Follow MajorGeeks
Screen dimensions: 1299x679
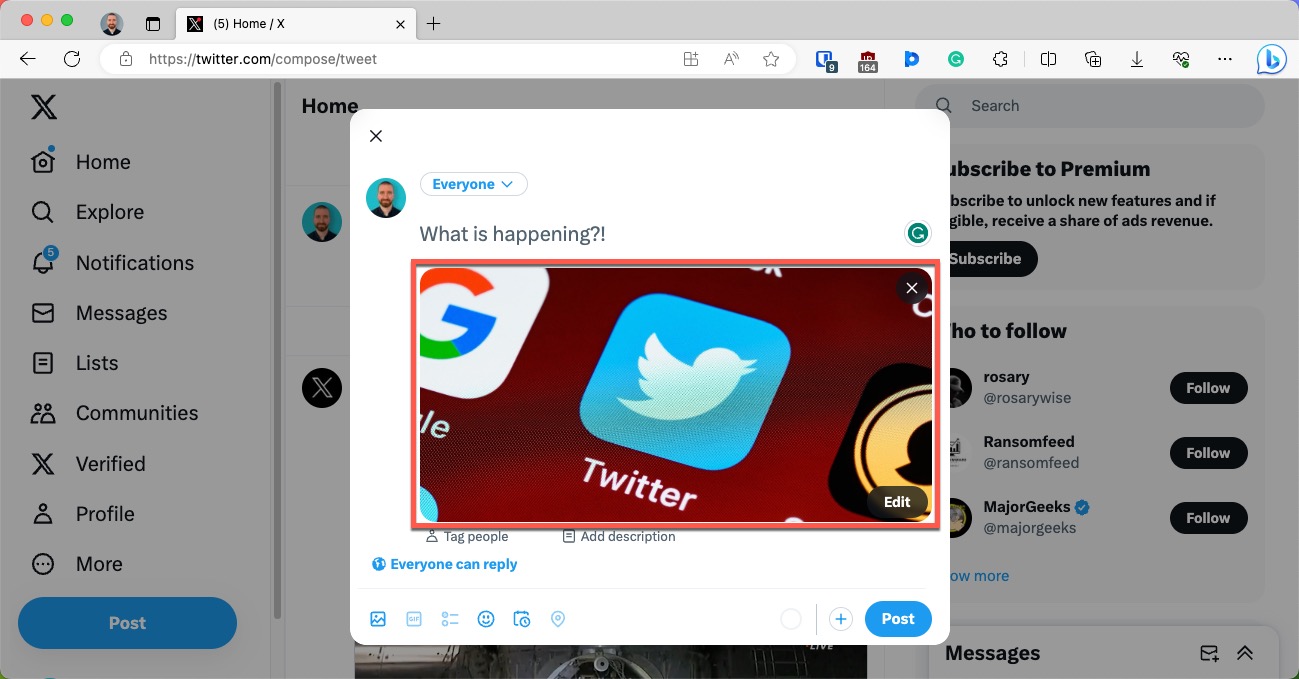point(1208,518)
